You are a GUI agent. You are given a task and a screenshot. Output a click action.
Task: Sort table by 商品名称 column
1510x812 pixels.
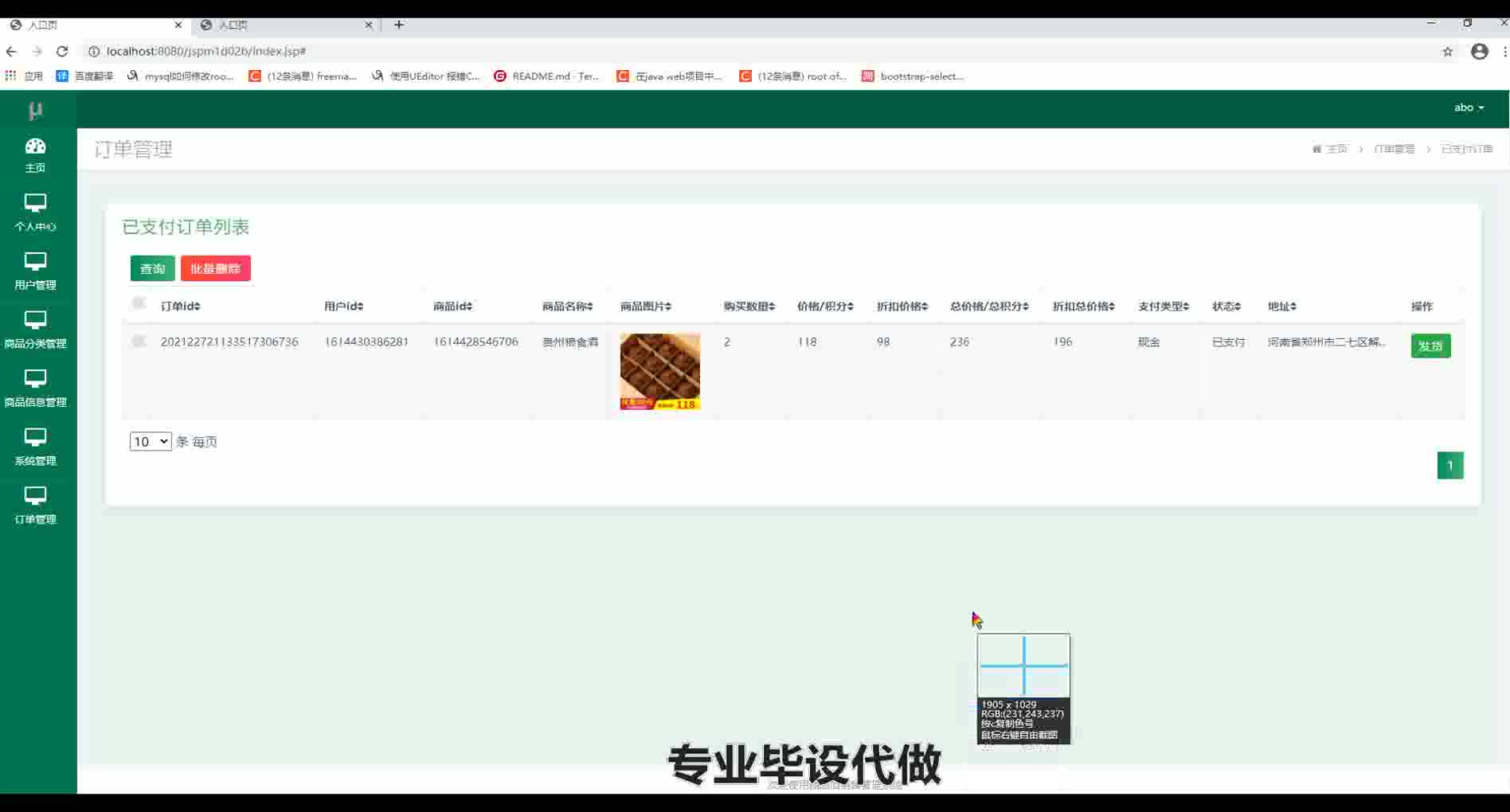[x=568, y=306]
